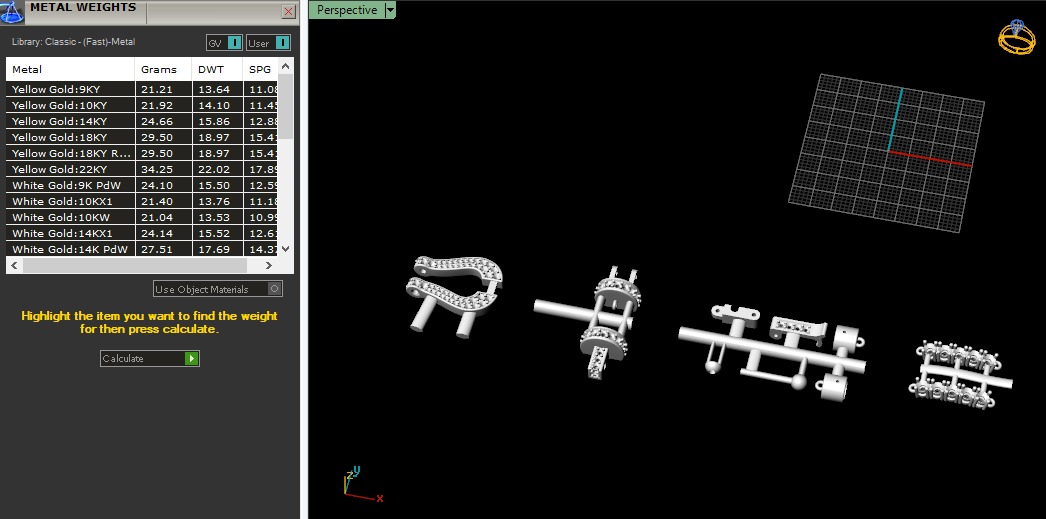Click the metal table's vertical scrollbar thumb

[x=286, y=106]
